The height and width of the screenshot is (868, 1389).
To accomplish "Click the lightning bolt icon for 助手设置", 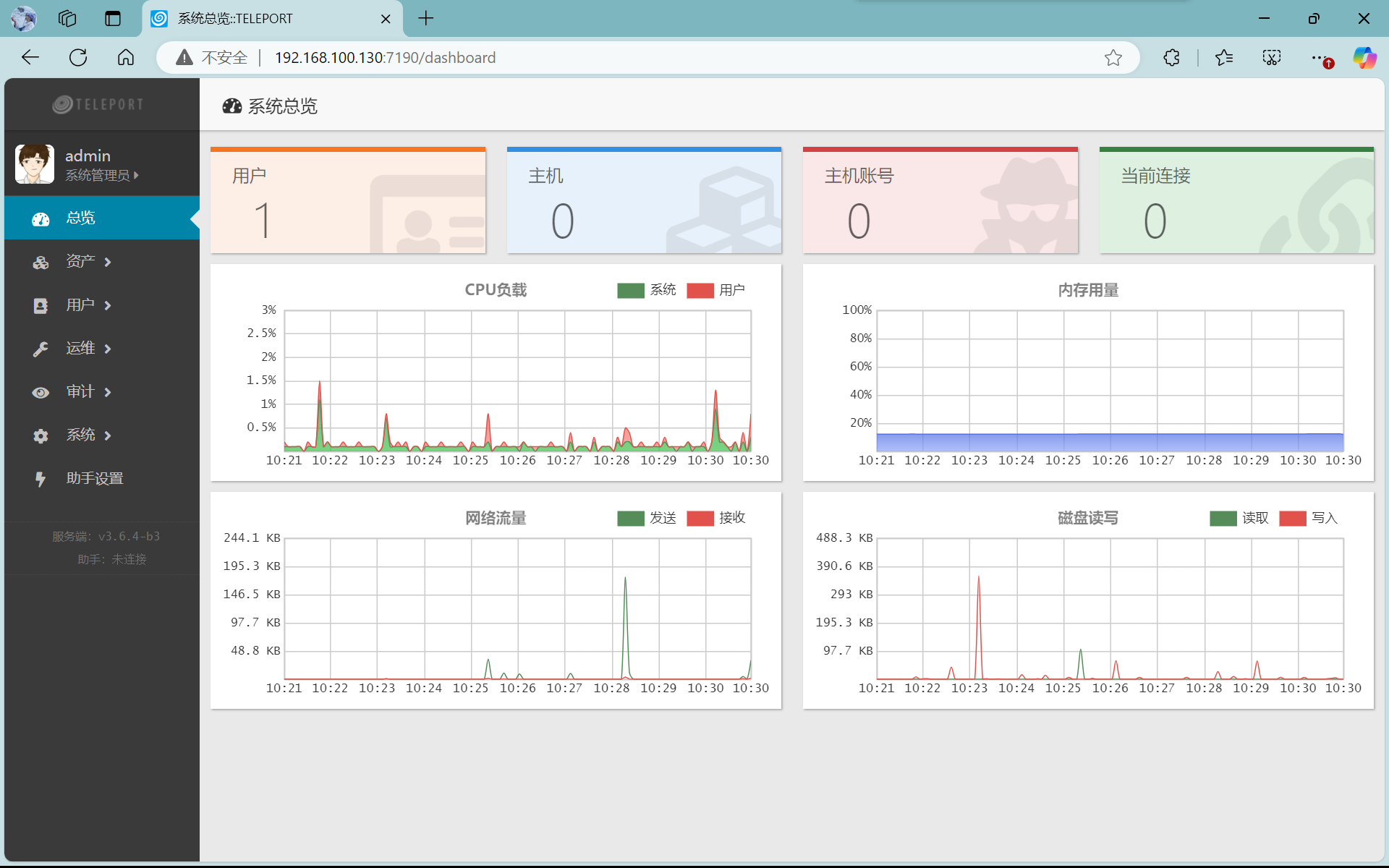I will (41, 479).
